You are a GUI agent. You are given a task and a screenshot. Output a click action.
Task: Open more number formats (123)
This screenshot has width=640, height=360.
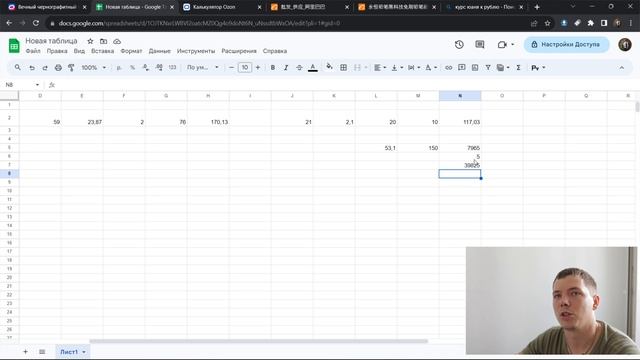pos(172,67)
